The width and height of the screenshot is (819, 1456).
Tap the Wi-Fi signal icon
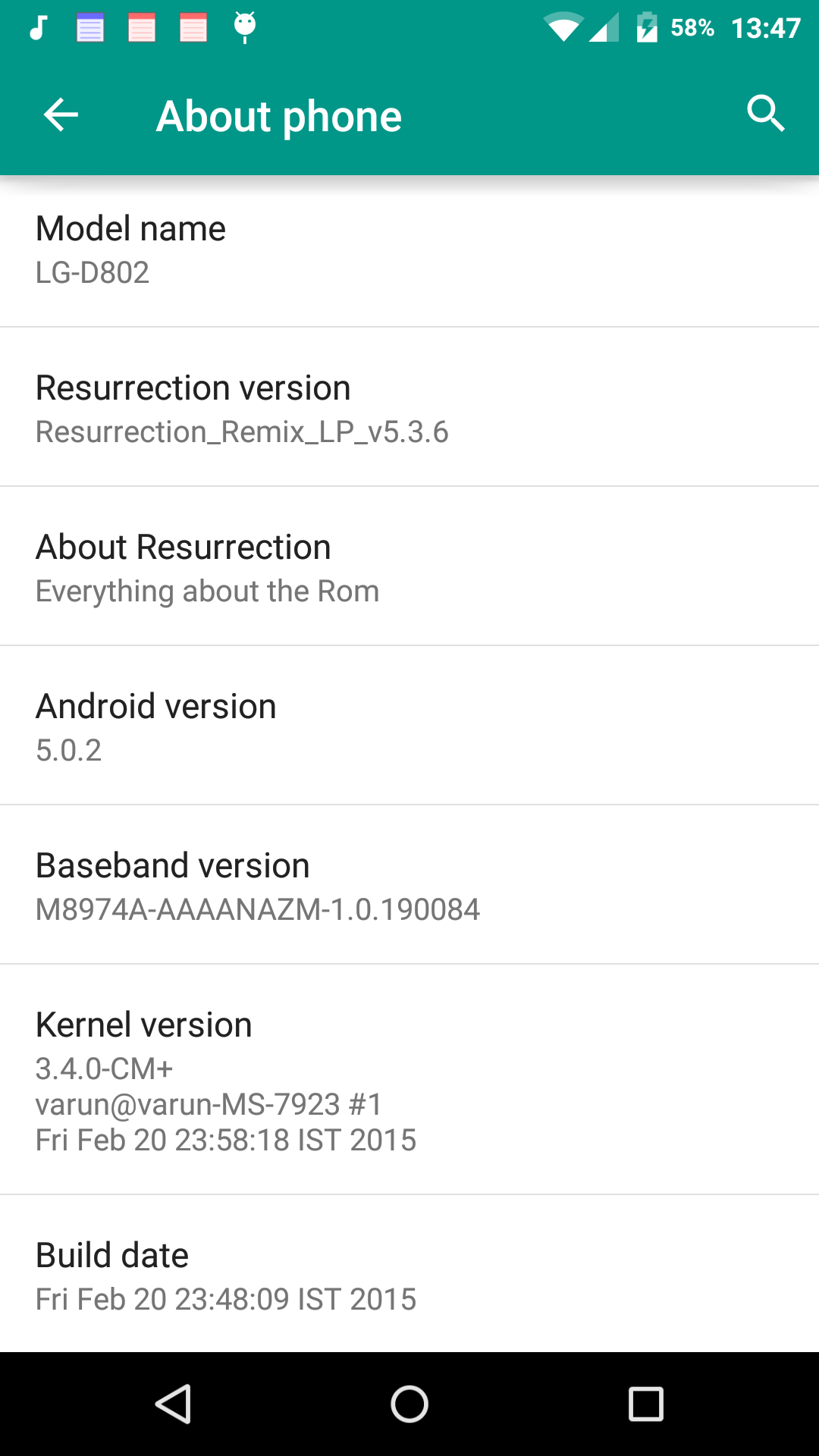tap(563, 28)
